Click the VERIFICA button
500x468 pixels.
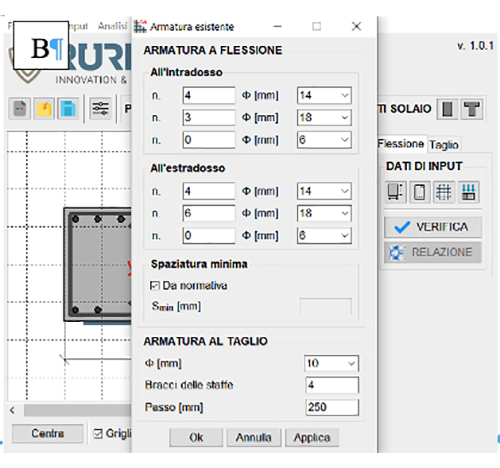(433, 227)
